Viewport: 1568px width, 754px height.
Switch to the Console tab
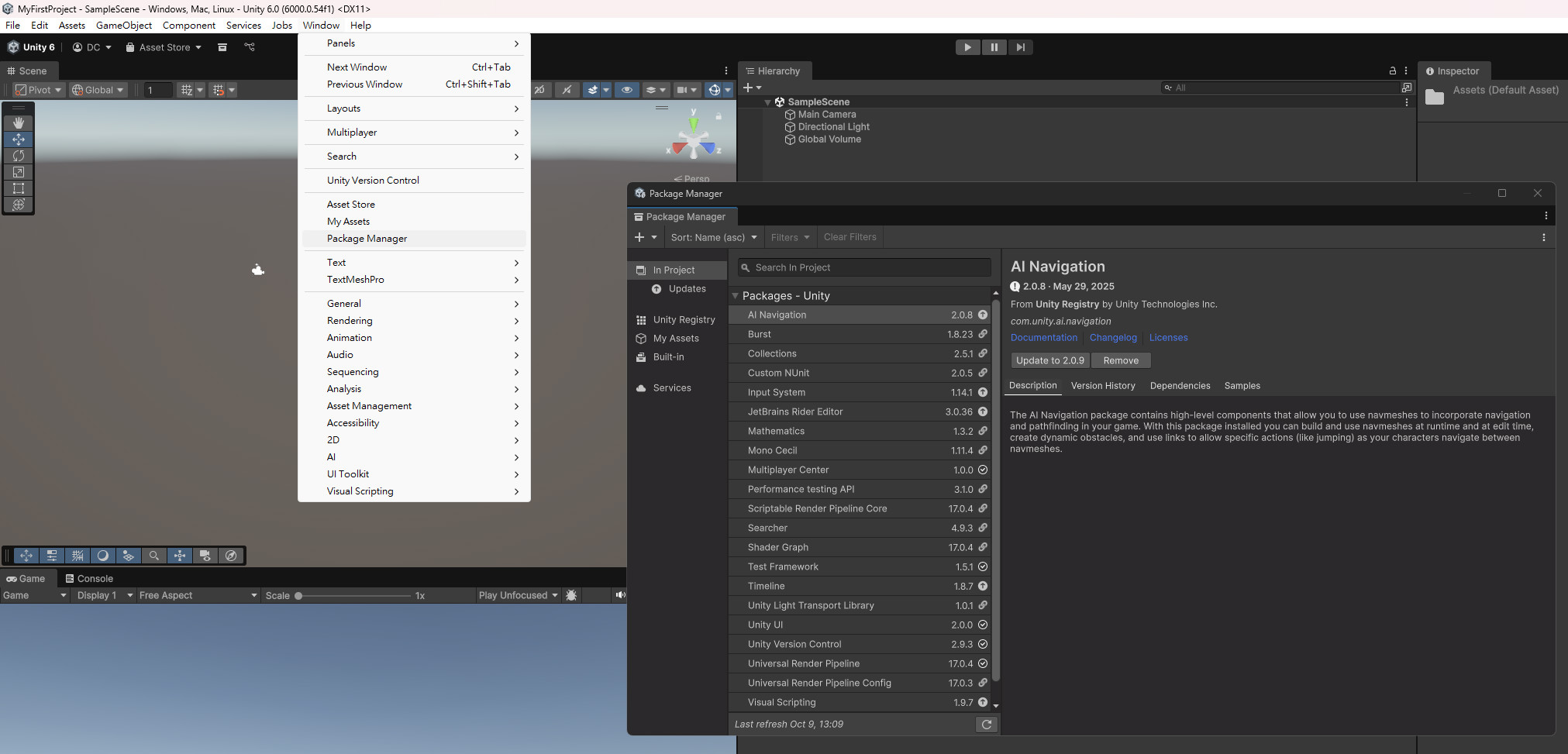(x=89, y=578)
